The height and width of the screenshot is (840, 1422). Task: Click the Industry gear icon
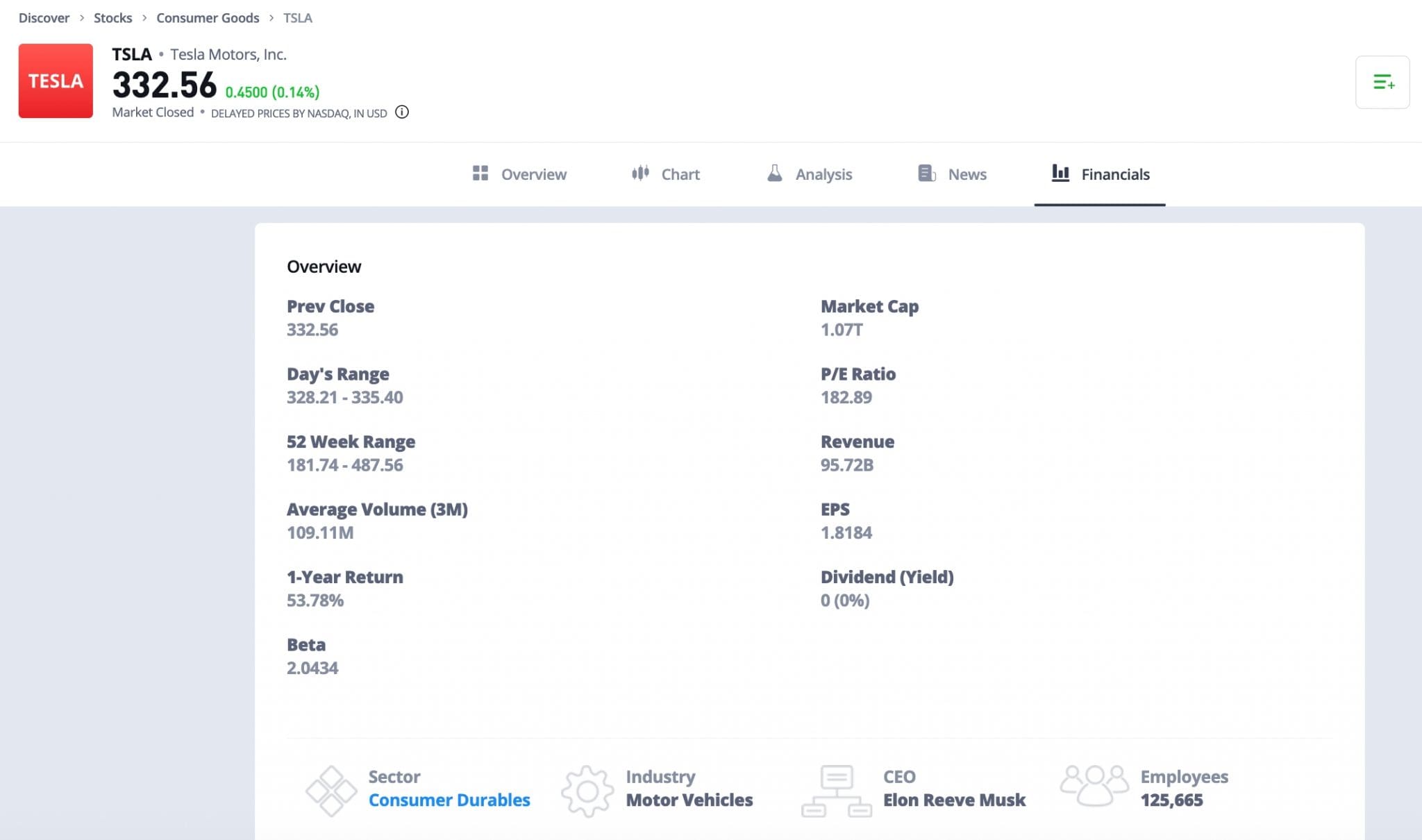pos(587,791)
